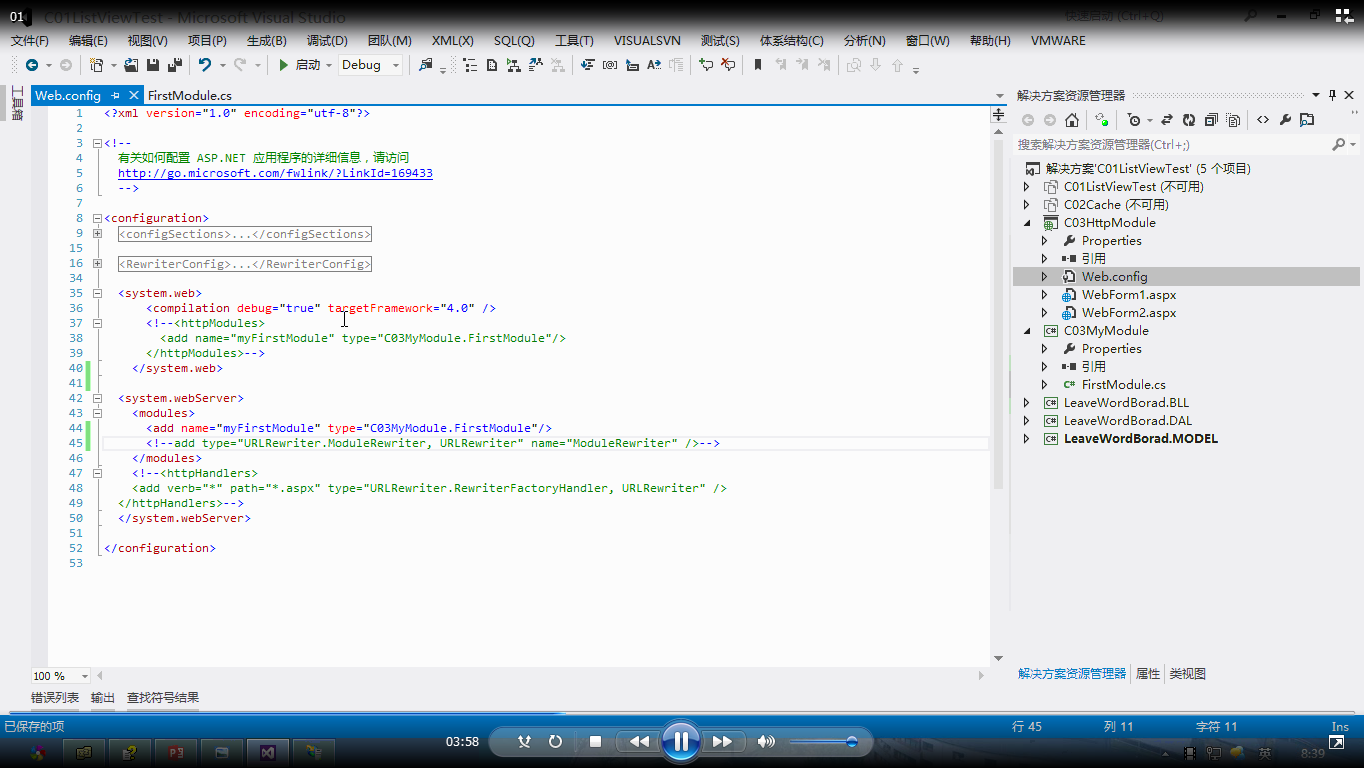Viewport: 1364px width, 768px height.
Task: Click the sync arrows icon in Solution Explorer
Action: 1166,120
